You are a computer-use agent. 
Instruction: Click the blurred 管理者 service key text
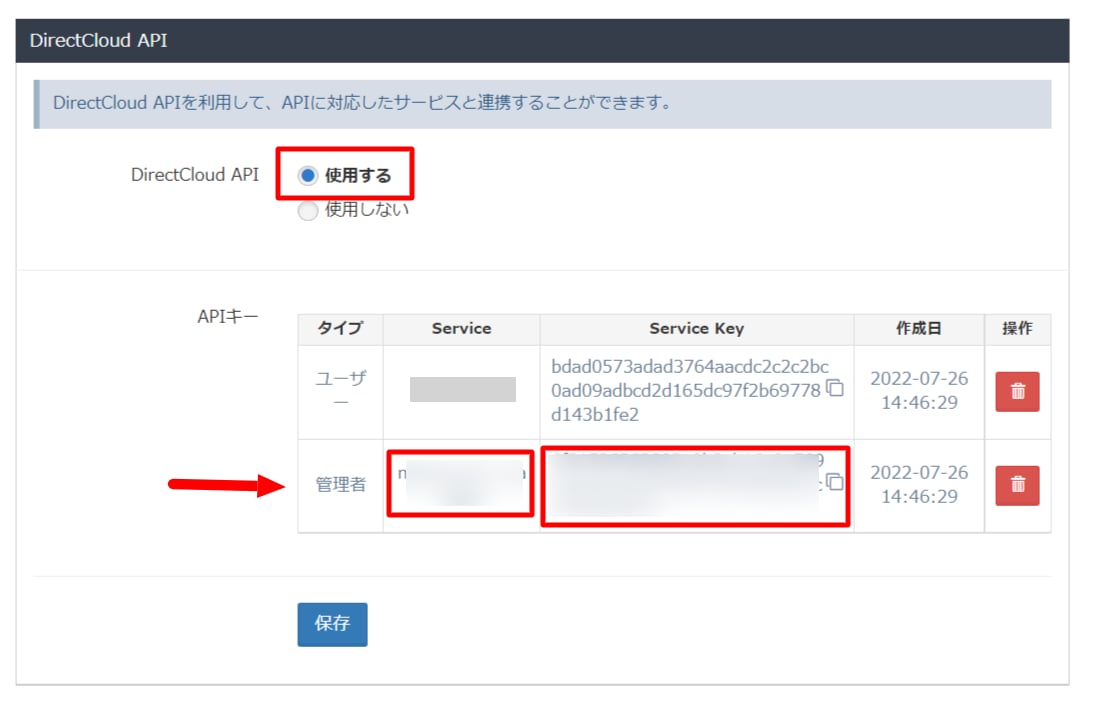(x=685, y=485)
